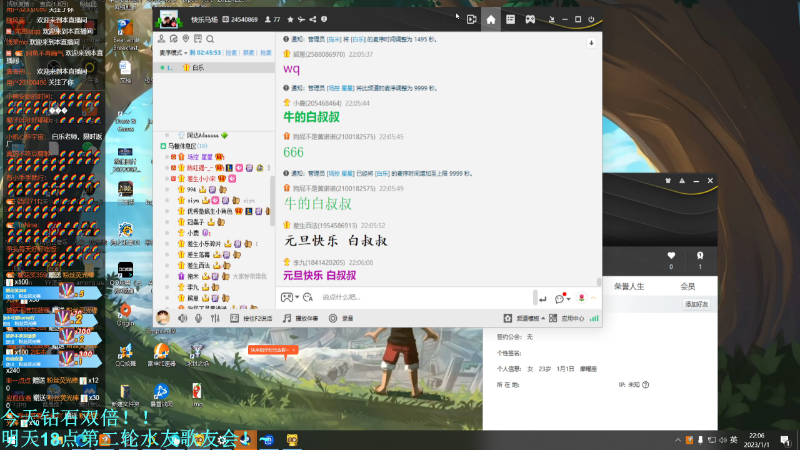The image size is (800, 450).
Task: Toggle the speaker volume icon
Action: (x=183, y=318)
